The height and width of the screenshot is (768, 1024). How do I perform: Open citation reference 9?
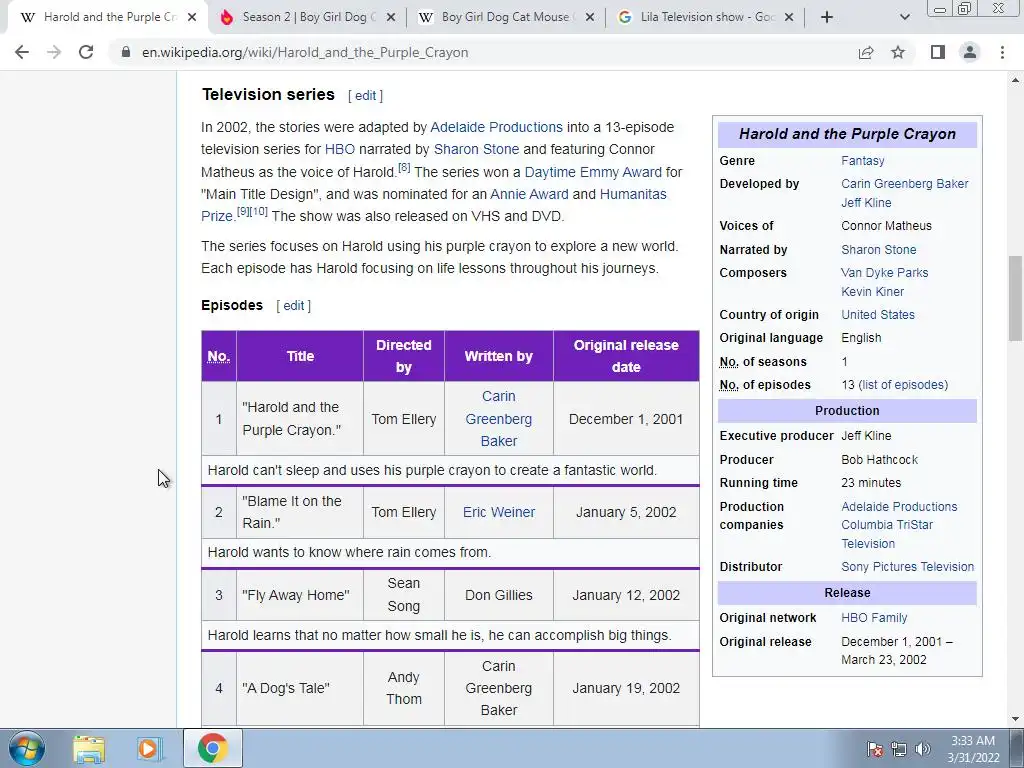tap(243, 212)
